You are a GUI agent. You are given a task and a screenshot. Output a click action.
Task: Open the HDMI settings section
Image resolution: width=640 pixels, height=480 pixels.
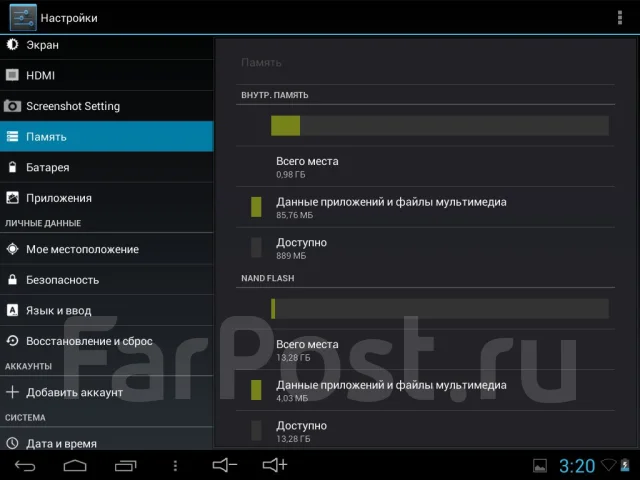click(107, 75)
